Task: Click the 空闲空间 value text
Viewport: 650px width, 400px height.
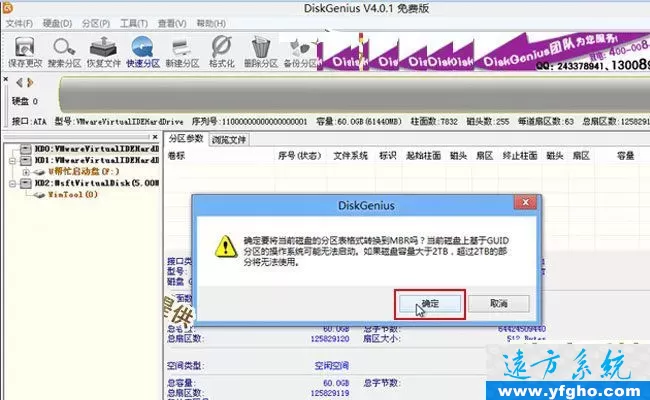Action: tap(331, 366)
